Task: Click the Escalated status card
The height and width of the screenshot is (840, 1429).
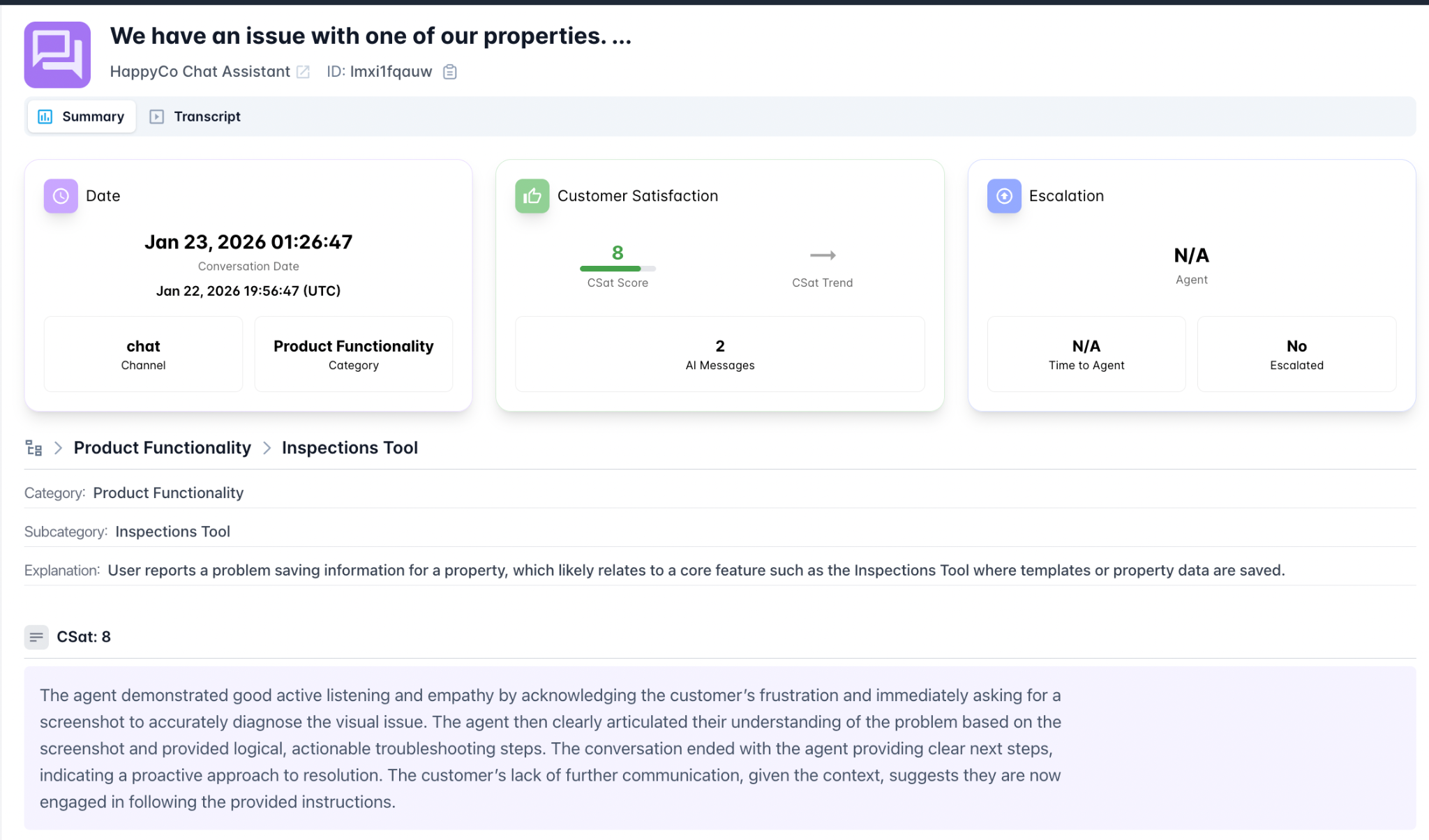Action: click(1296, 354)
